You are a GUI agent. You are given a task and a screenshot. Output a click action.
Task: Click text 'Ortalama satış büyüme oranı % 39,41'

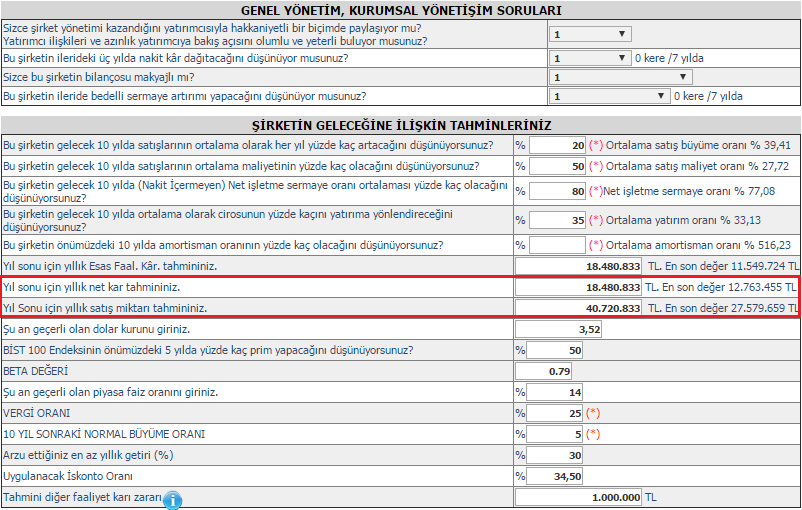click(x=699, y=145)
